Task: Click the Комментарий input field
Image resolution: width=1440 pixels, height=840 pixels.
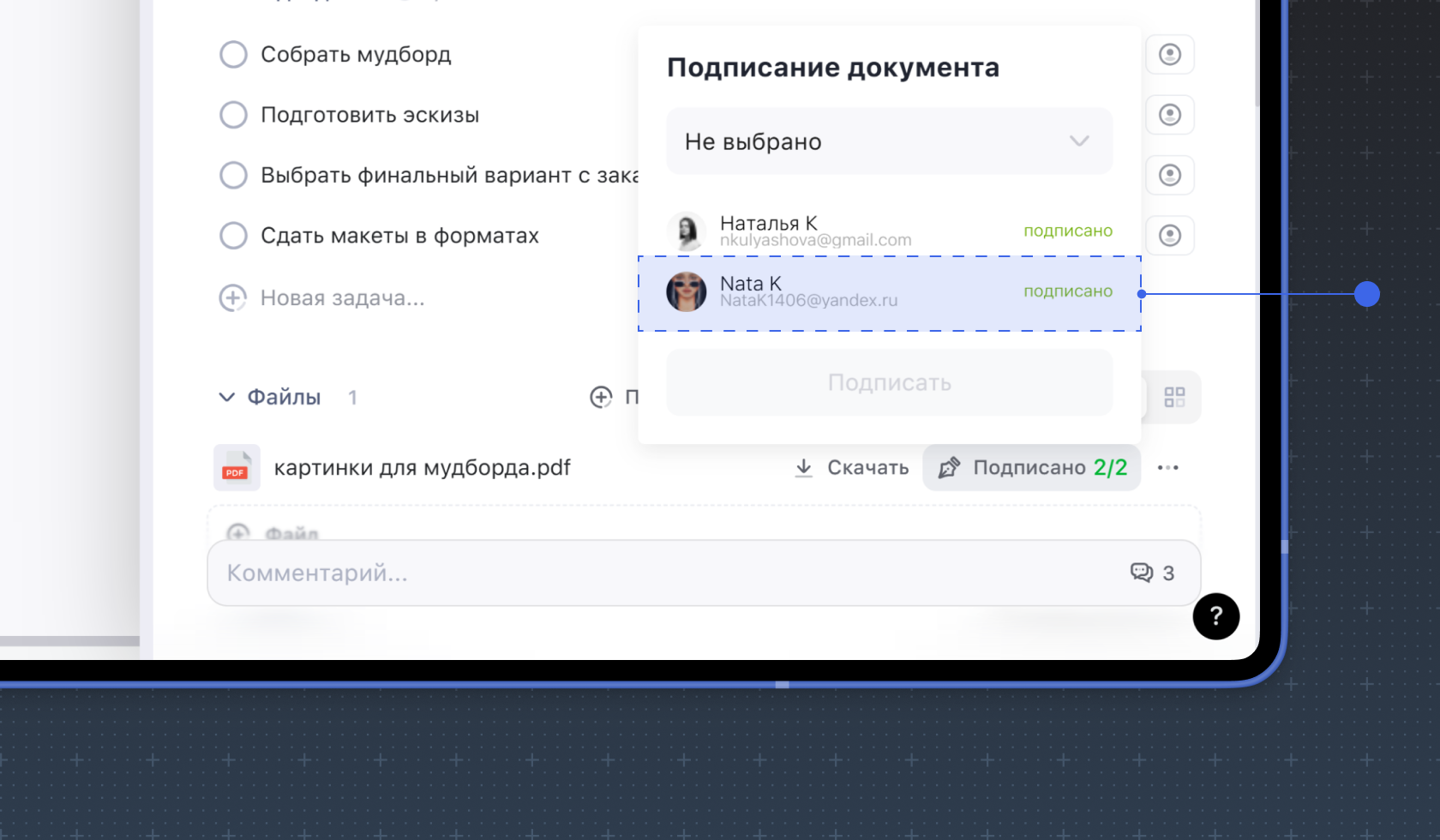Action: (x=669, y=573)
